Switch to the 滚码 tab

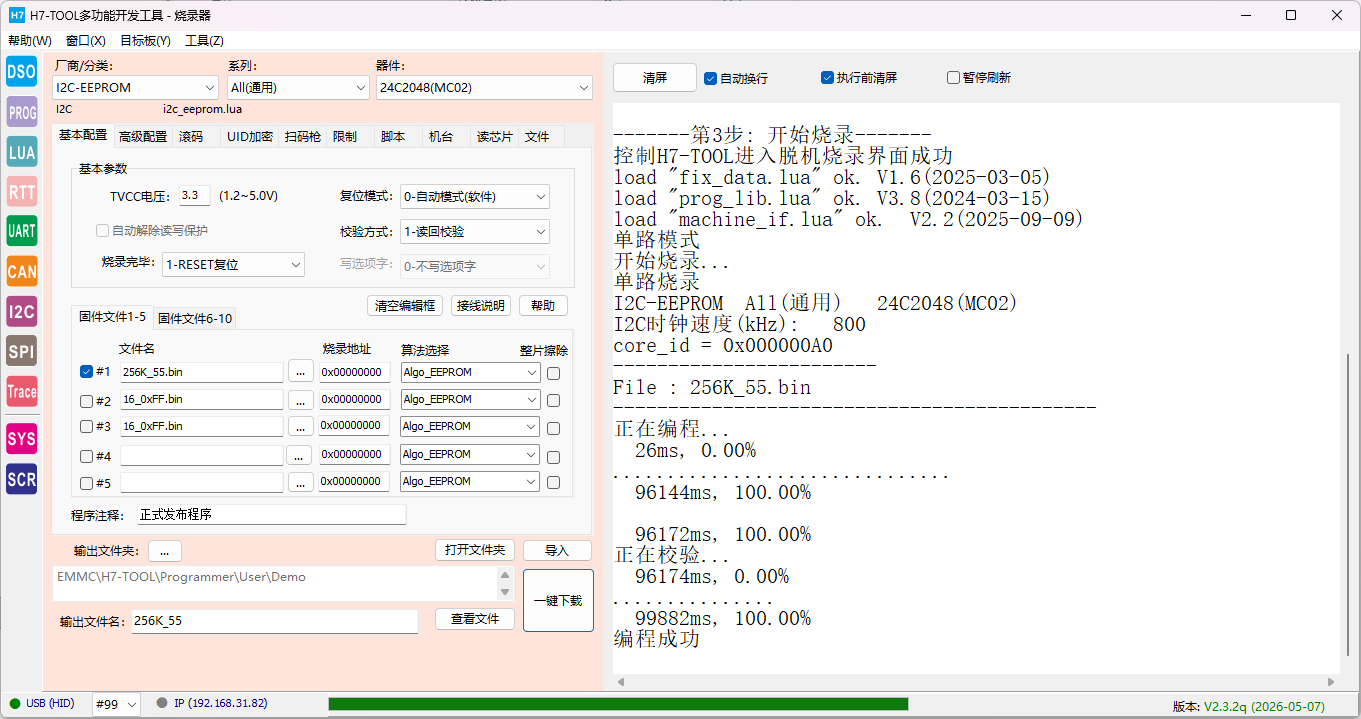pos(191,137)
